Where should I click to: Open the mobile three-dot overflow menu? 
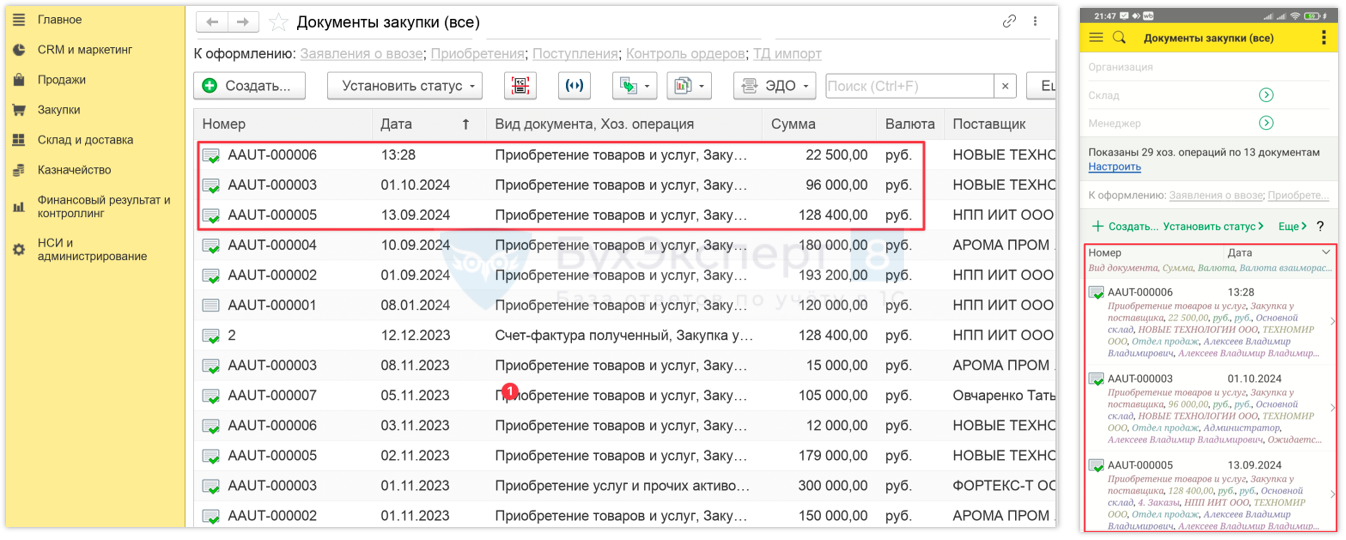tap(1323, 38)
